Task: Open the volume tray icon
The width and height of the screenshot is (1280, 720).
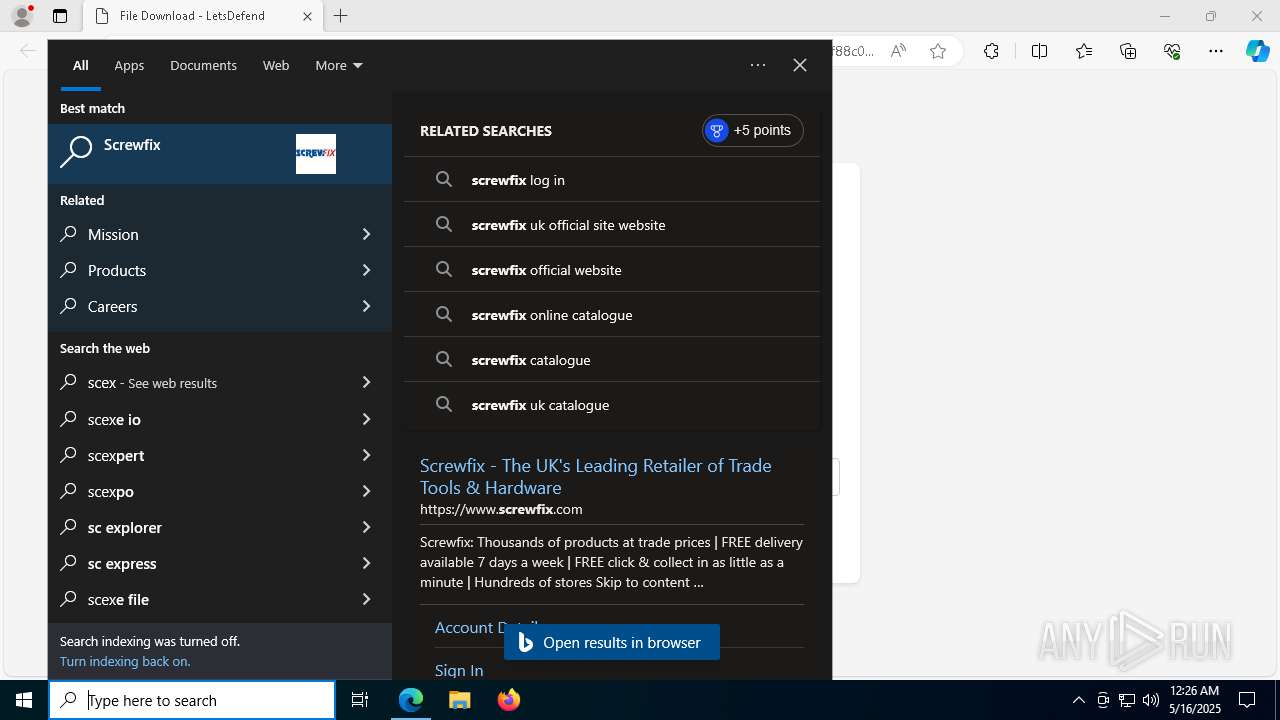Action: (1151, 700)
